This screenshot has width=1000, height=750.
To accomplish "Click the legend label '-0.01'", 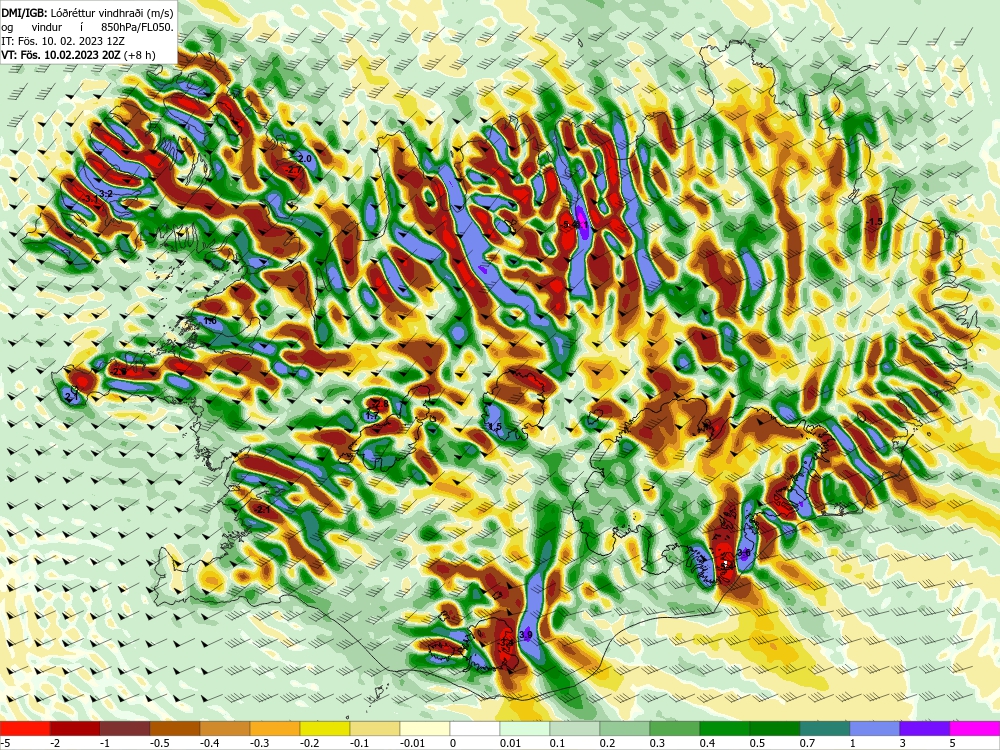I will pos(412,743).
